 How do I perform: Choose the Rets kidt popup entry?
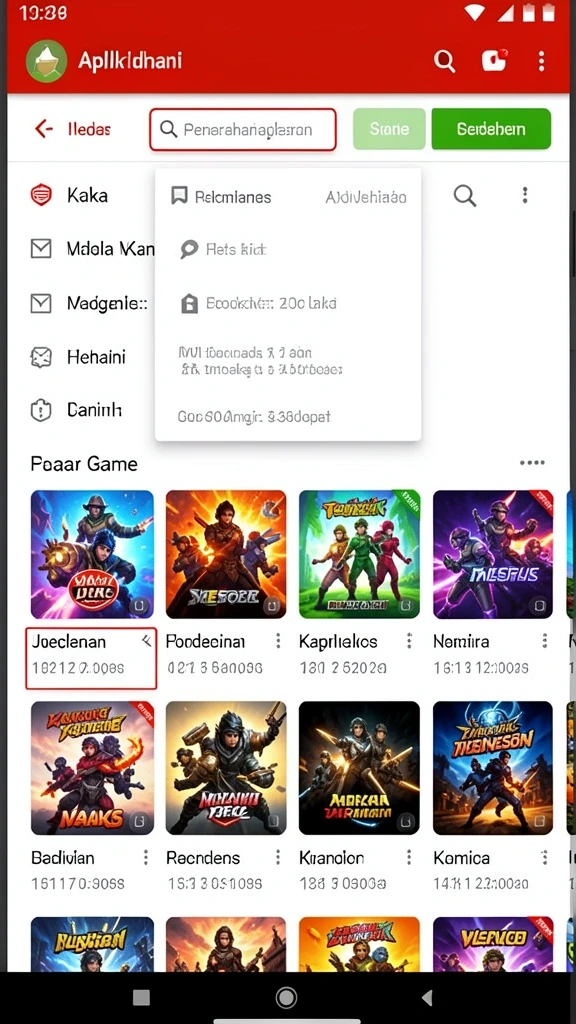point(223,249)
